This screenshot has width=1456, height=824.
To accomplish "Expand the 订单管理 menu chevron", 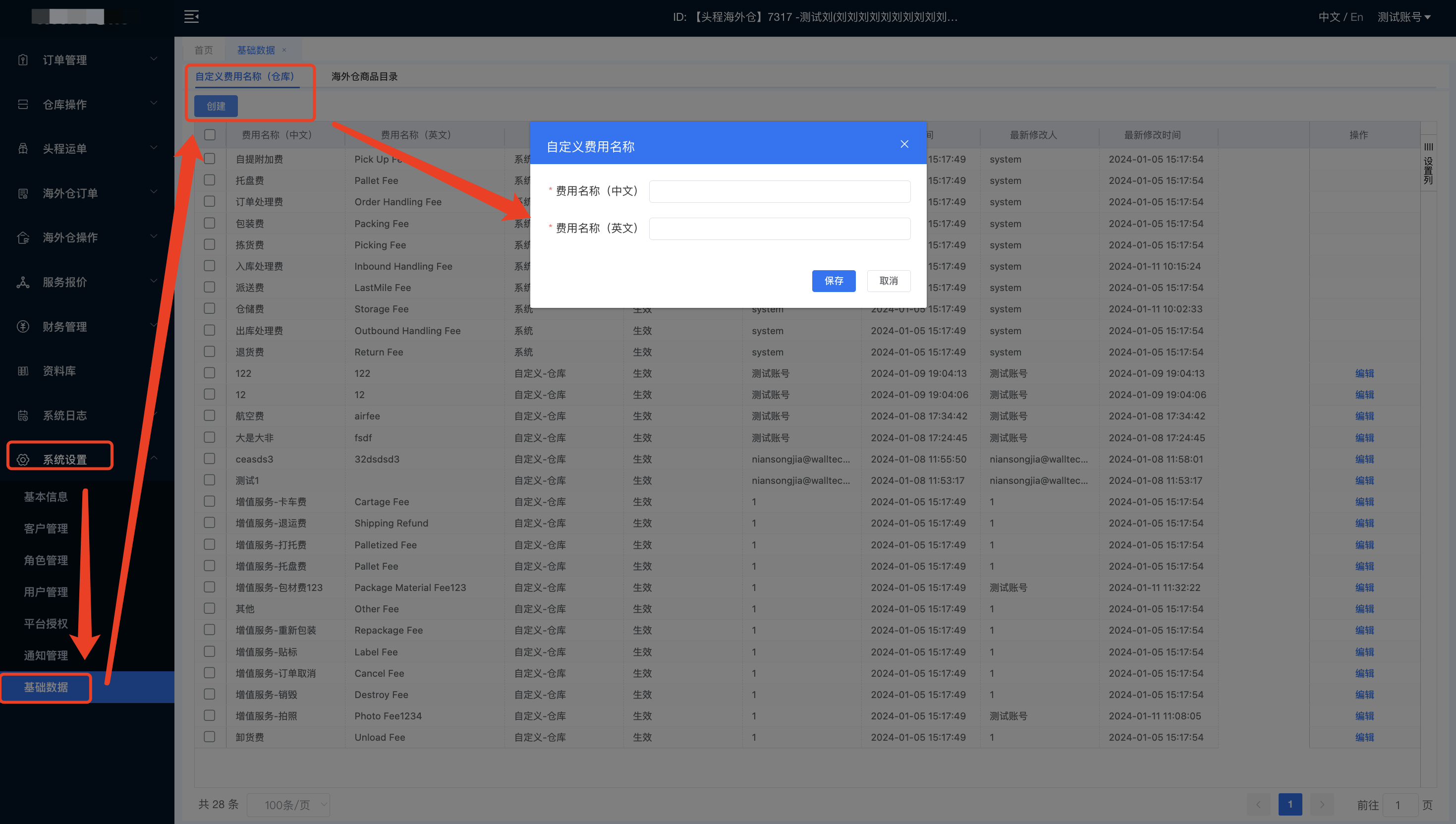I will pyautogui.click(x=154, y=59).
